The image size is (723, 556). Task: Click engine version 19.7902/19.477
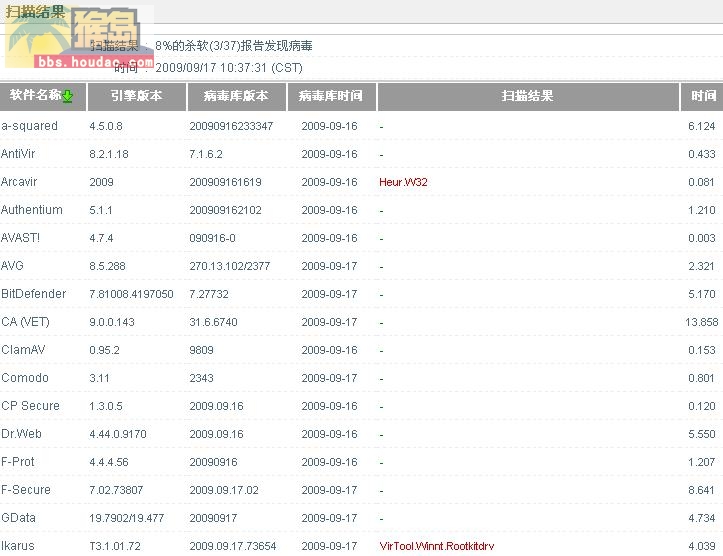click(x=127, y=518)
